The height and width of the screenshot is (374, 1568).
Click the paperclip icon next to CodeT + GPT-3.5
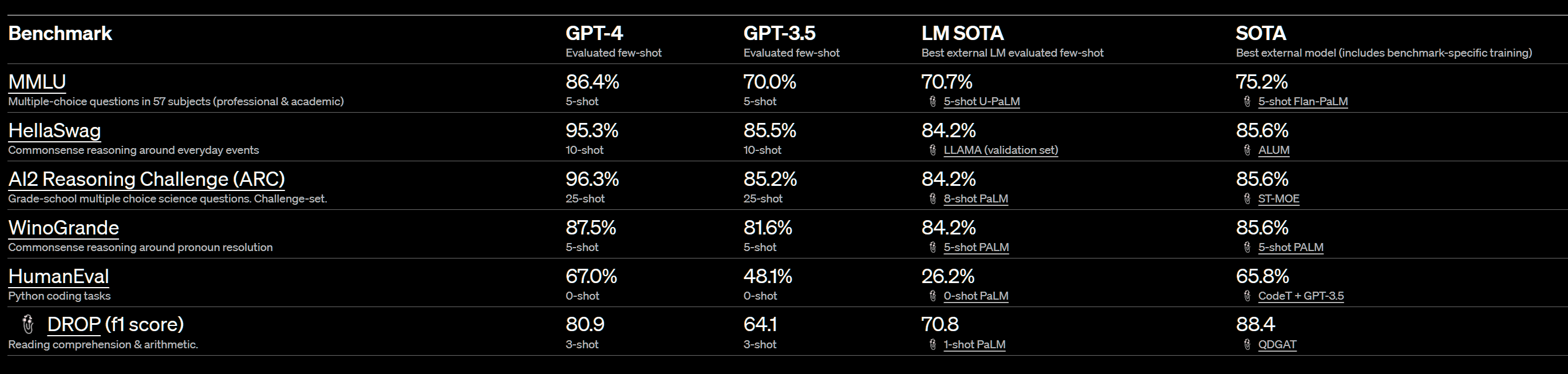1247,296
